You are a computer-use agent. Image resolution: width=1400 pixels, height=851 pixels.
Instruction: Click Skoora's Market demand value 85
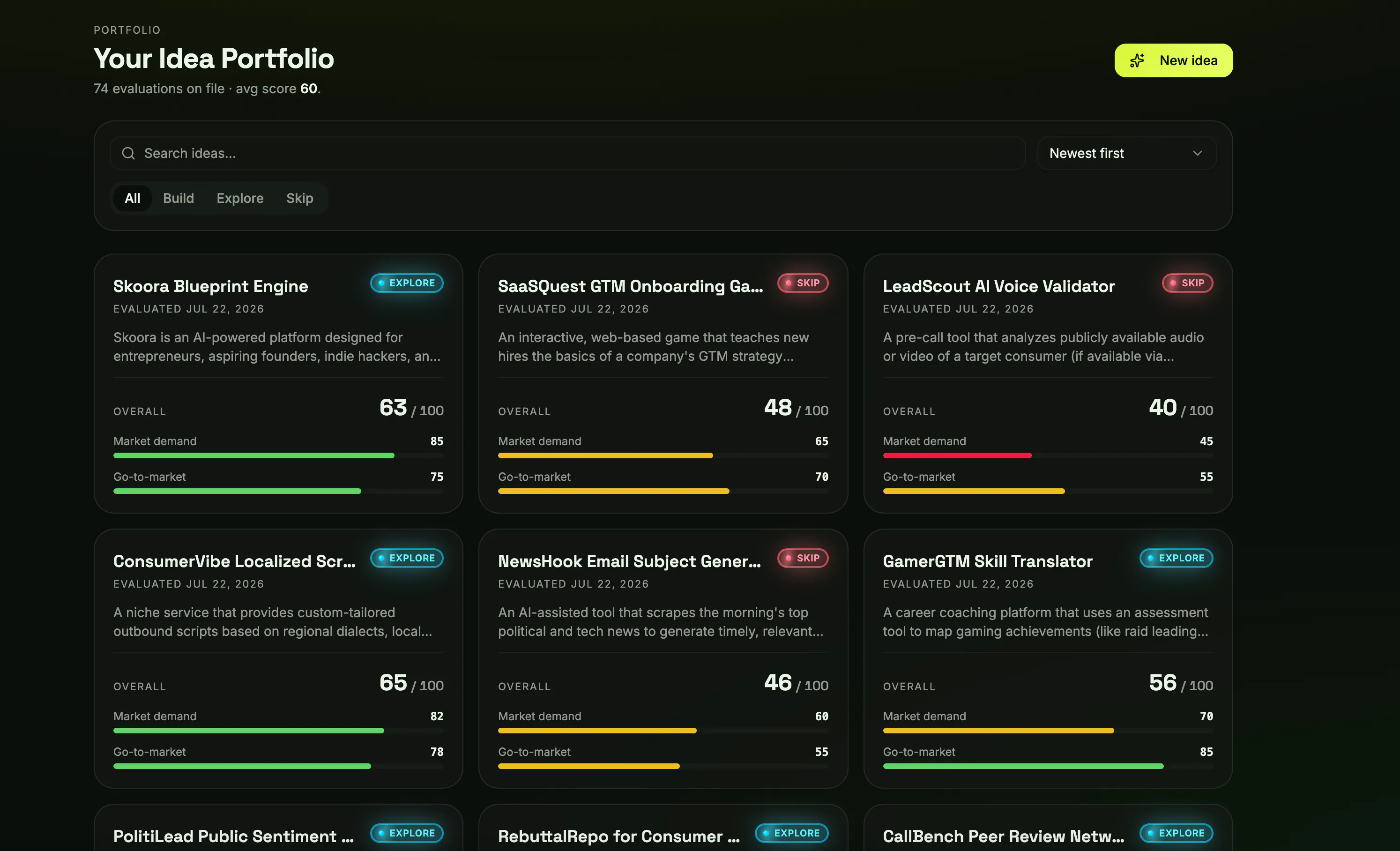coord(437,441)
